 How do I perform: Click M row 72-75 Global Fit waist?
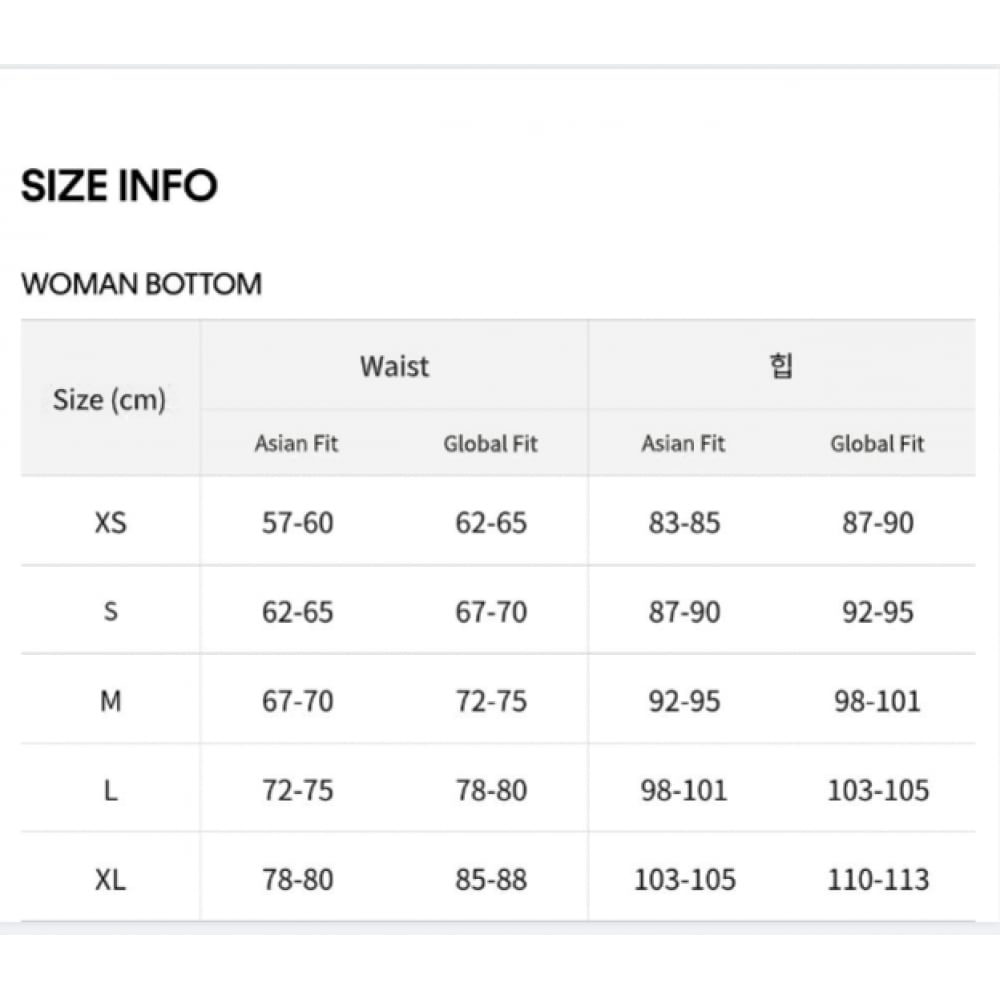[x=491, y=701]
